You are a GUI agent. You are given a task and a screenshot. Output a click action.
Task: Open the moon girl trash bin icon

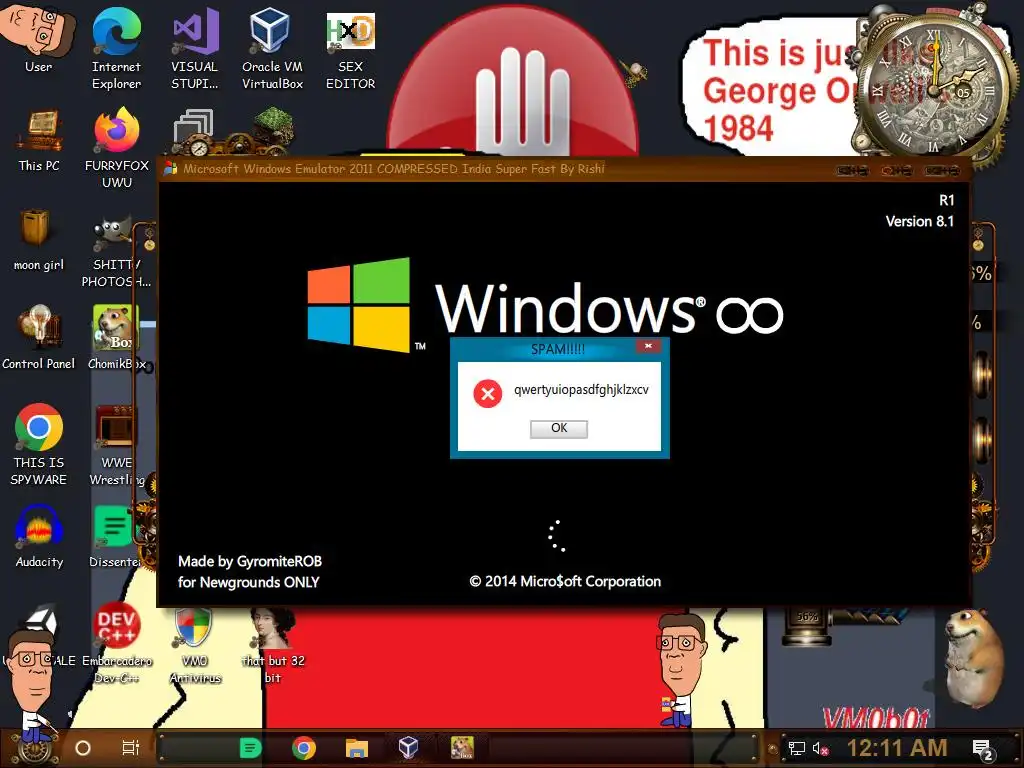pyautogui.click(x=39, y=240)
